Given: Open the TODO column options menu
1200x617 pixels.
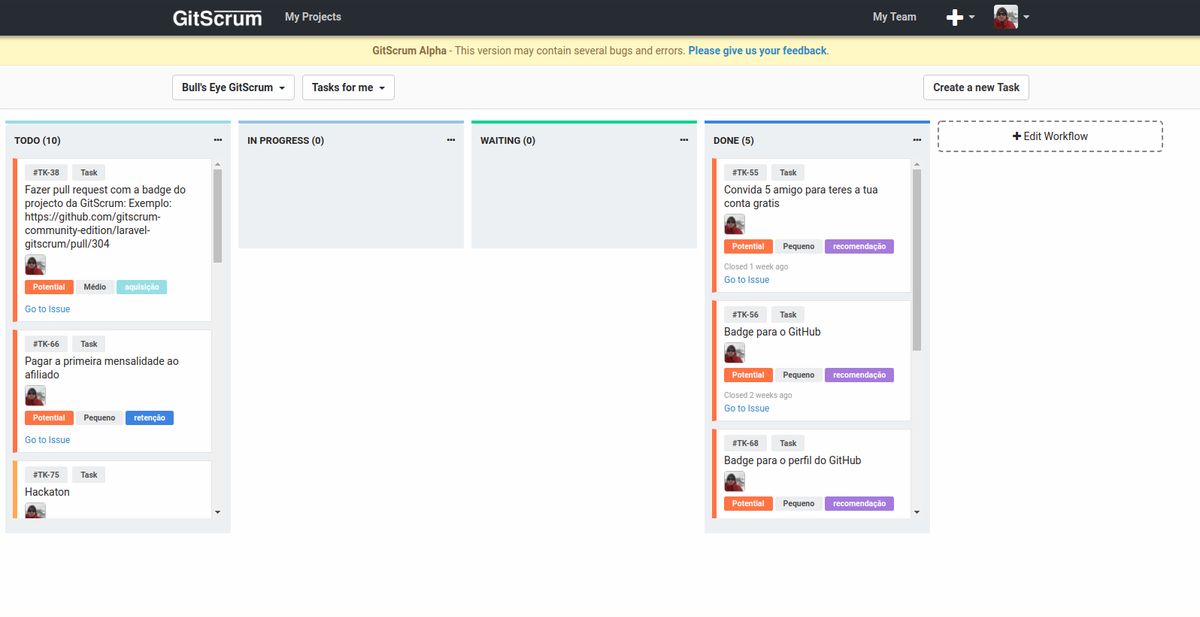Looking at the screenshot, I should [x=218, y=140].
